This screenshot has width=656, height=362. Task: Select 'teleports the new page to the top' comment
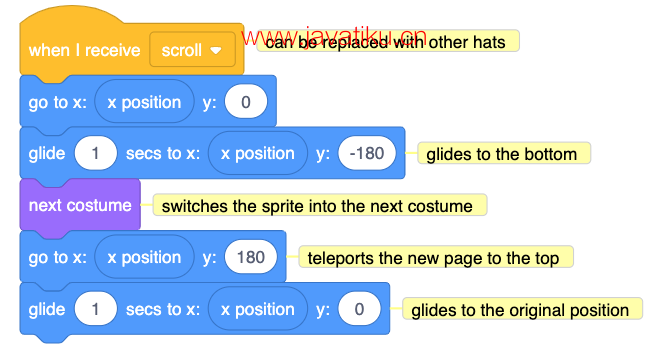click(436, 257)
